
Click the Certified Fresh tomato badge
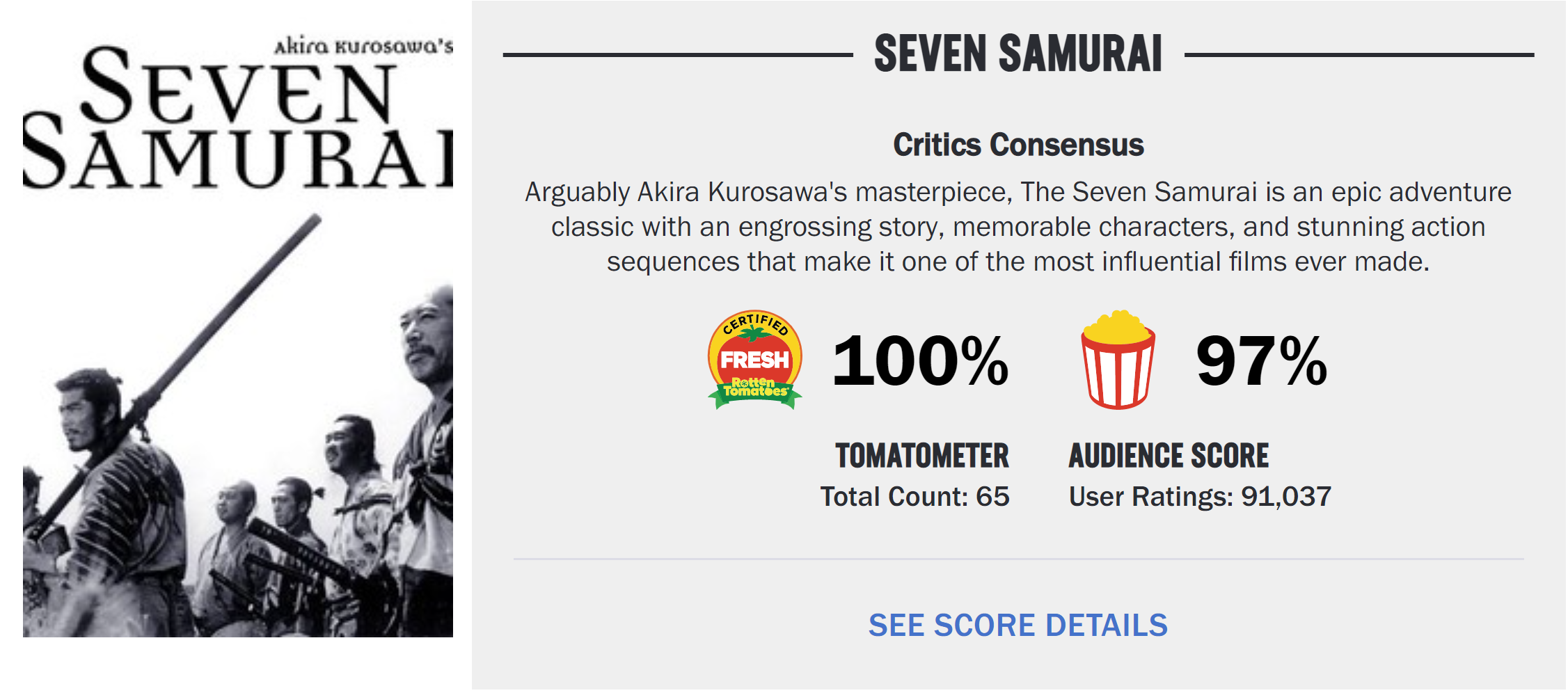click(754, 360)
